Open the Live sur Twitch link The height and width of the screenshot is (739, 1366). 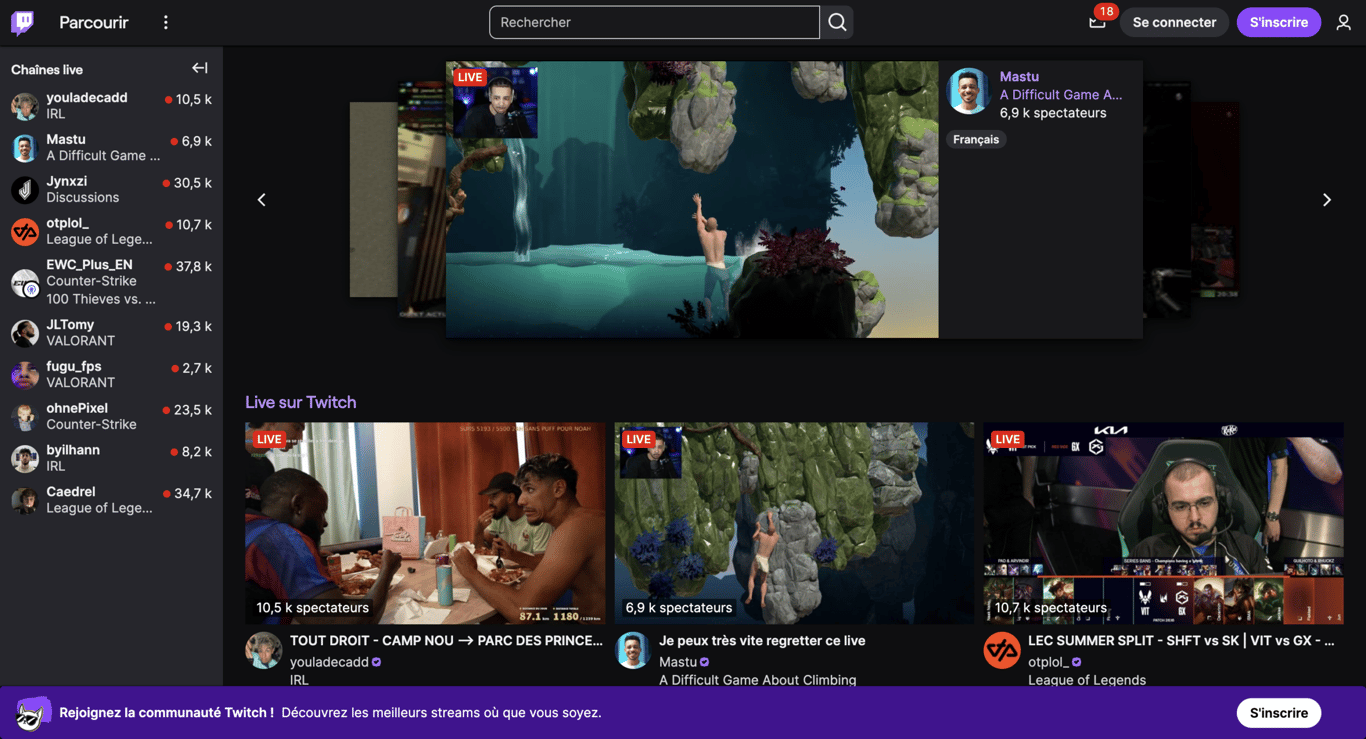[x=301, y=402]
